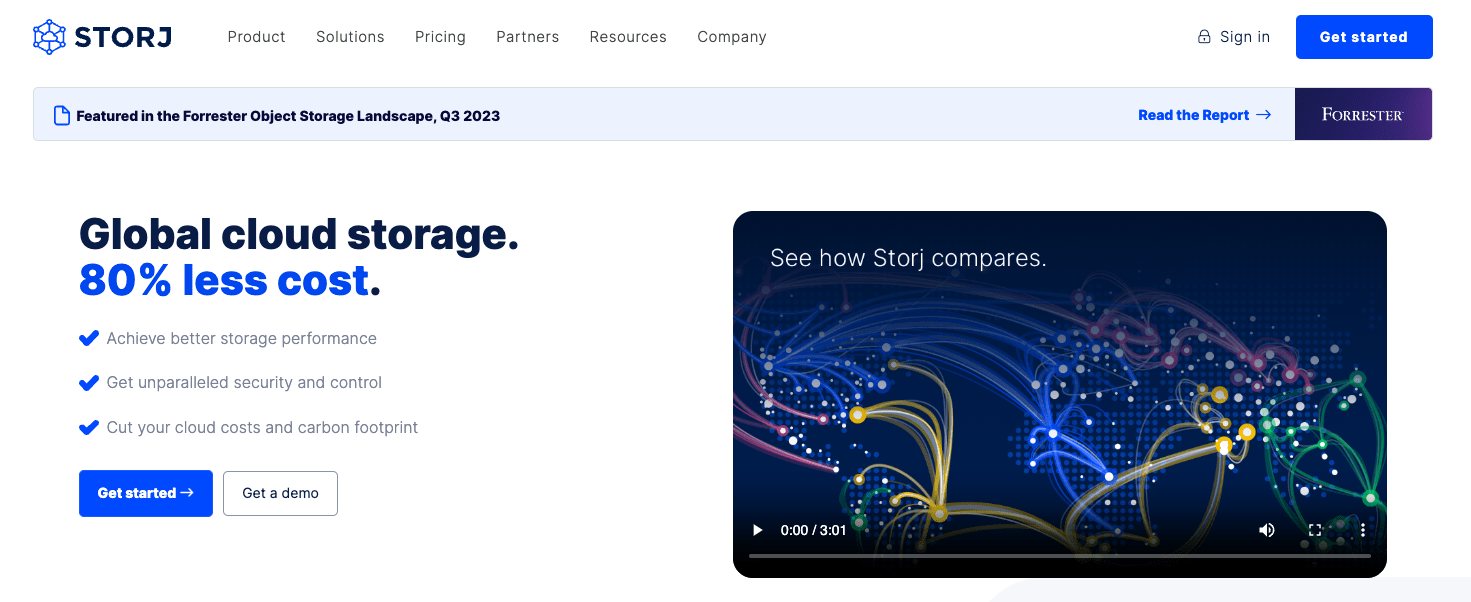Click the header Get started button
The image size is (1471, 602).
[x=1364, y=37]
